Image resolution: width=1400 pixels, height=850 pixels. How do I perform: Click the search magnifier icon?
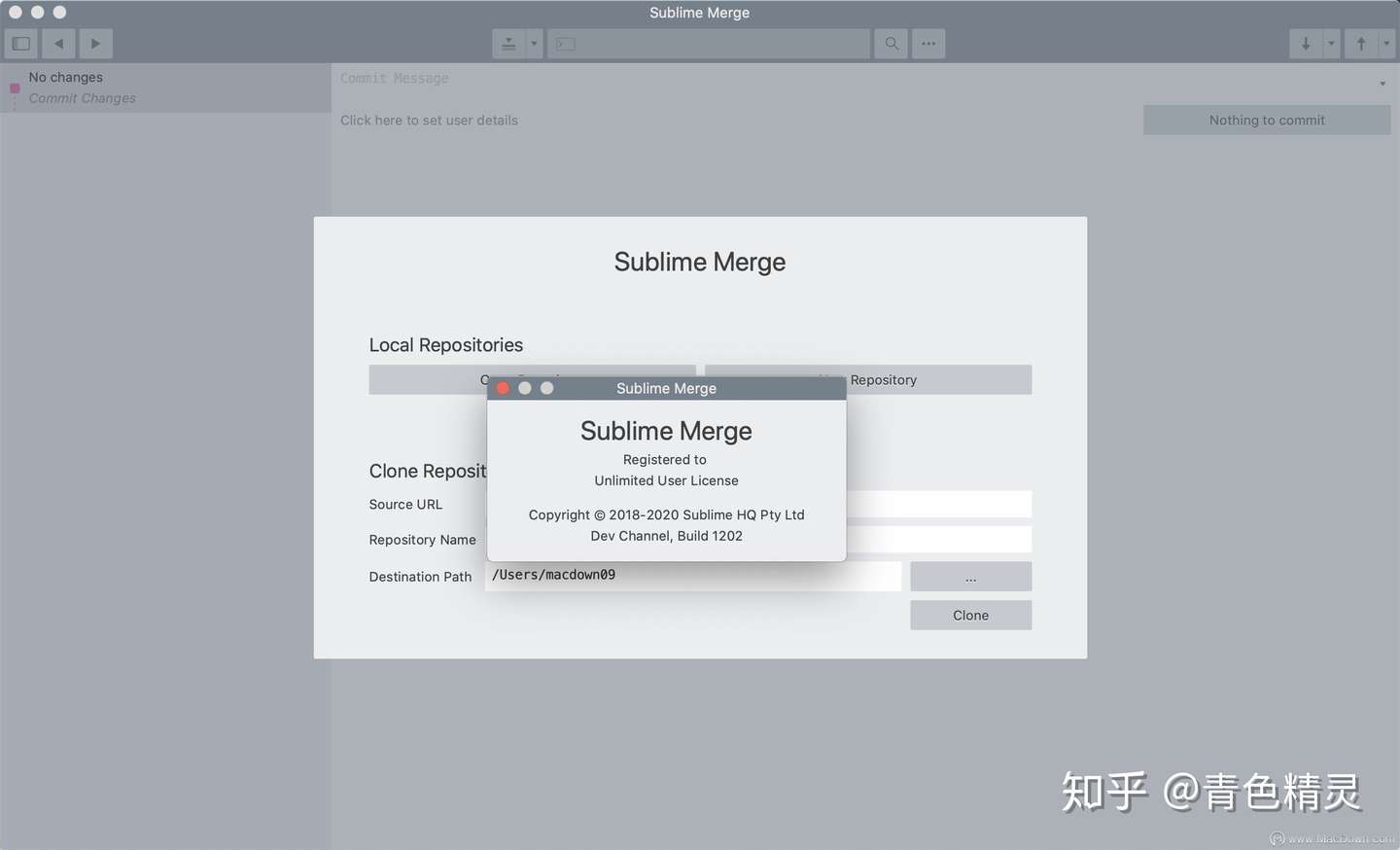point(892,44)
